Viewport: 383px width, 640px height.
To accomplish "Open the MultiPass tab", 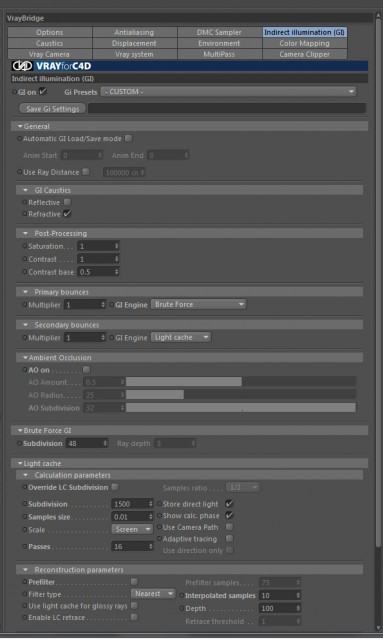I will coord(219,54).
